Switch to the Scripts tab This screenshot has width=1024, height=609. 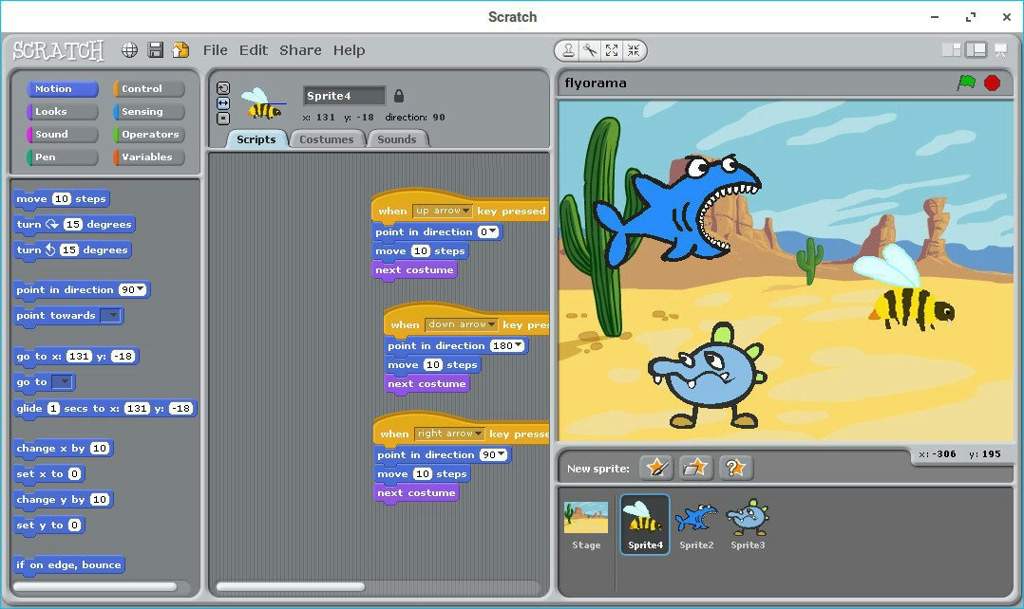pos(257,139)
